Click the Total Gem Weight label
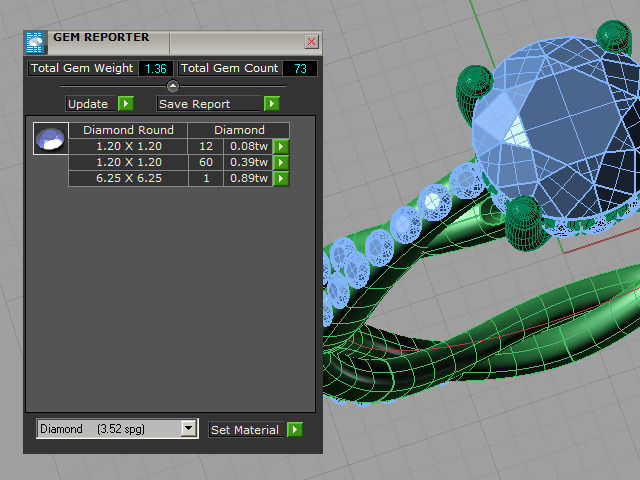The image size is (640, 480). [82, 68]
